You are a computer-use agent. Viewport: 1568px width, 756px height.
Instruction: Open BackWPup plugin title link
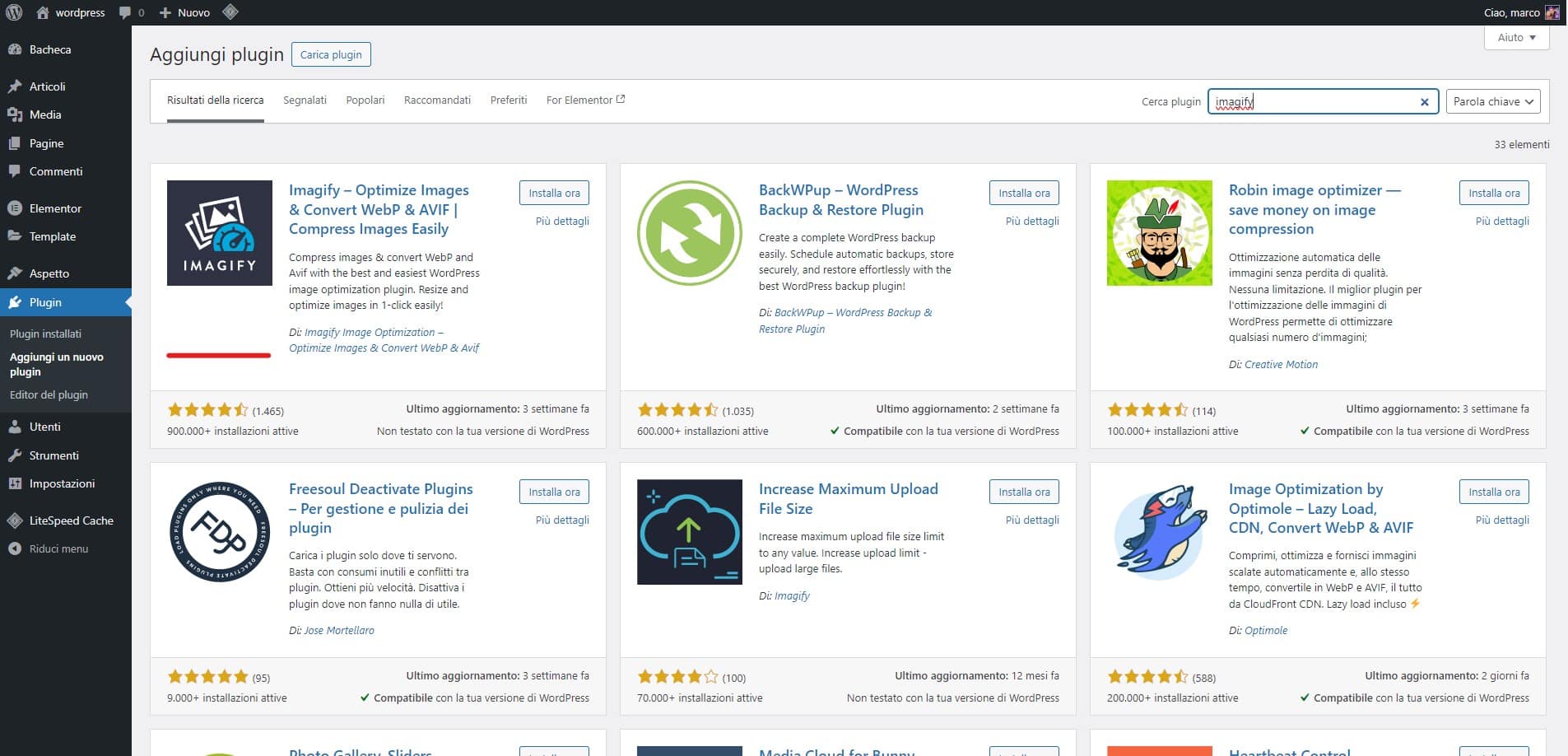[x=841, y=199]
